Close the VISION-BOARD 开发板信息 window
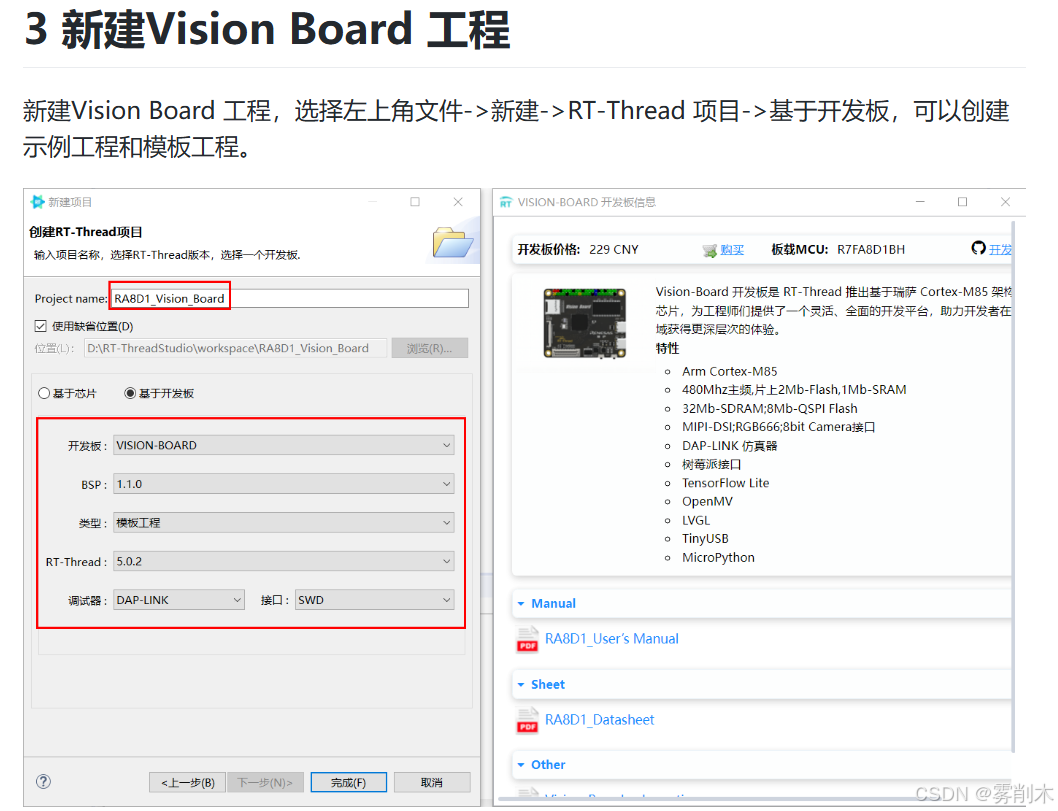Image resolution: width=1058 pixels, height=811 pixels. coord(1005,202)
